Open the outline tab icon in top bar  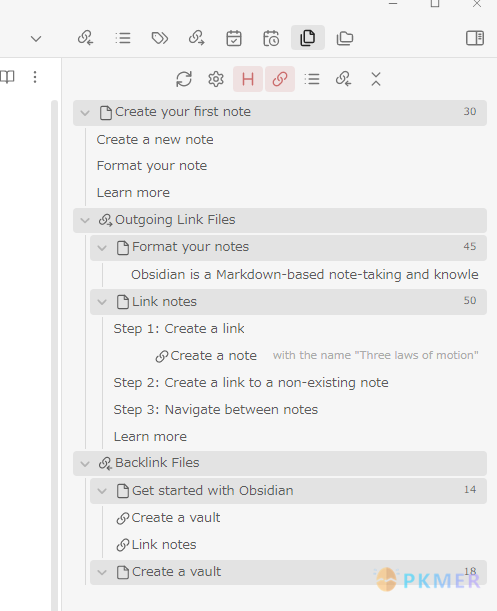coord(123,38)
